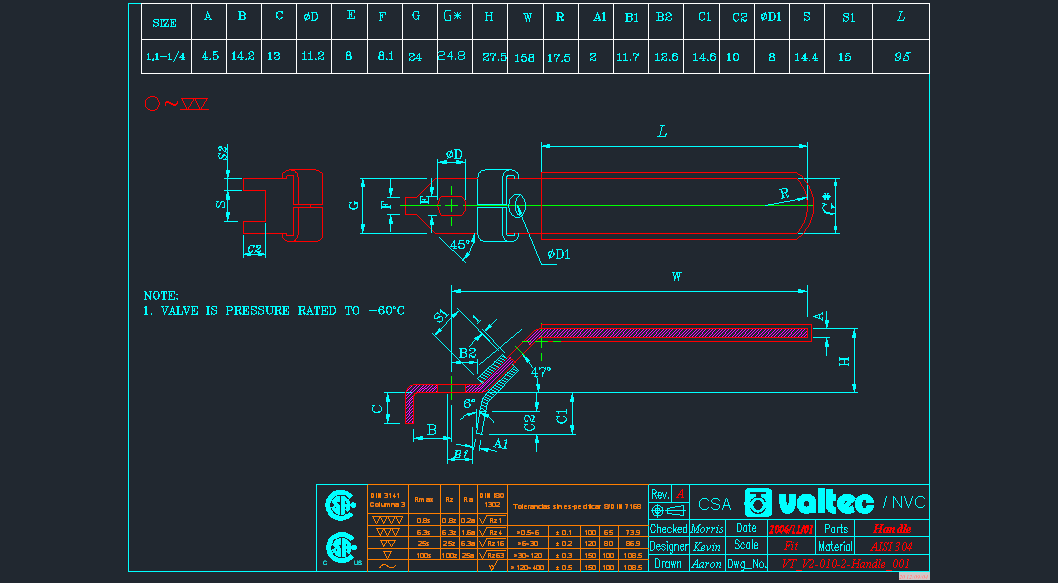Click the Valtec valve logo icon
1058x583 pixels.
tap(758, 503)
